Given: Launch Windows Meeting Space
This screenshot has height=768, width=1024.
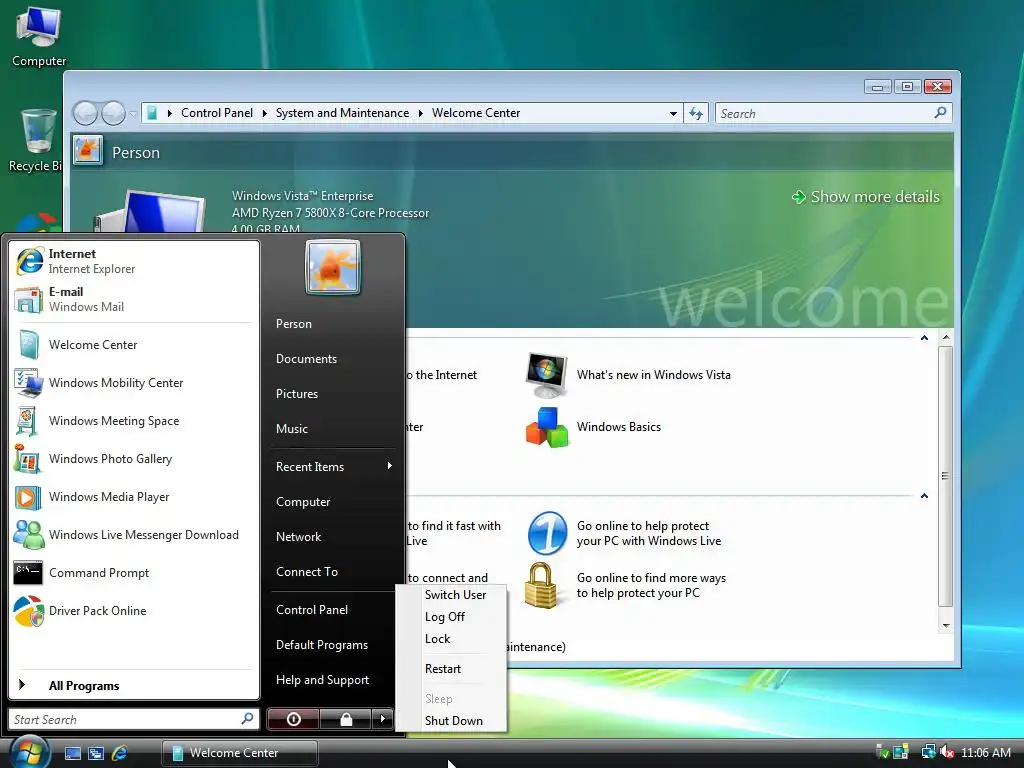Looking at the screenshot, I should pyautogui.click(x=134, y=421).
